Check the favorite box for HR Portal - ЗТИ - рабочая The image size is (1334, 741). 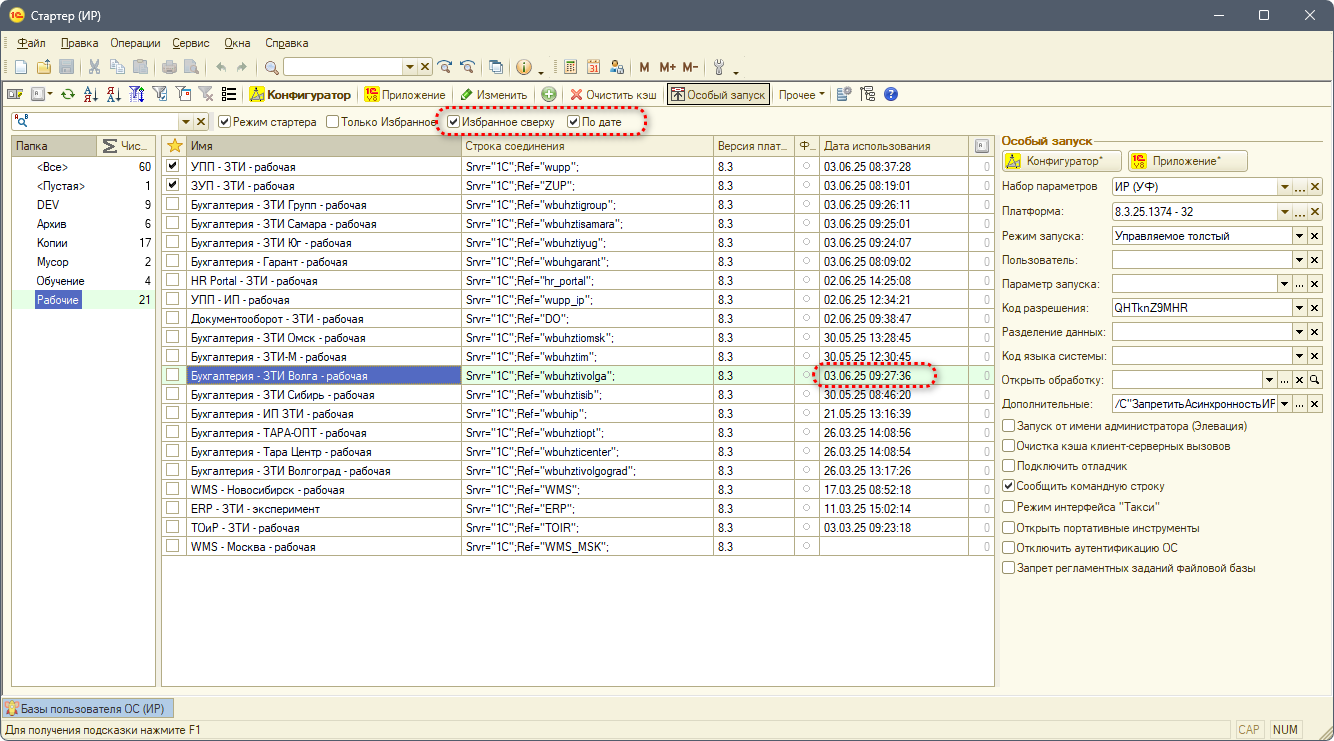click(174, 280)
